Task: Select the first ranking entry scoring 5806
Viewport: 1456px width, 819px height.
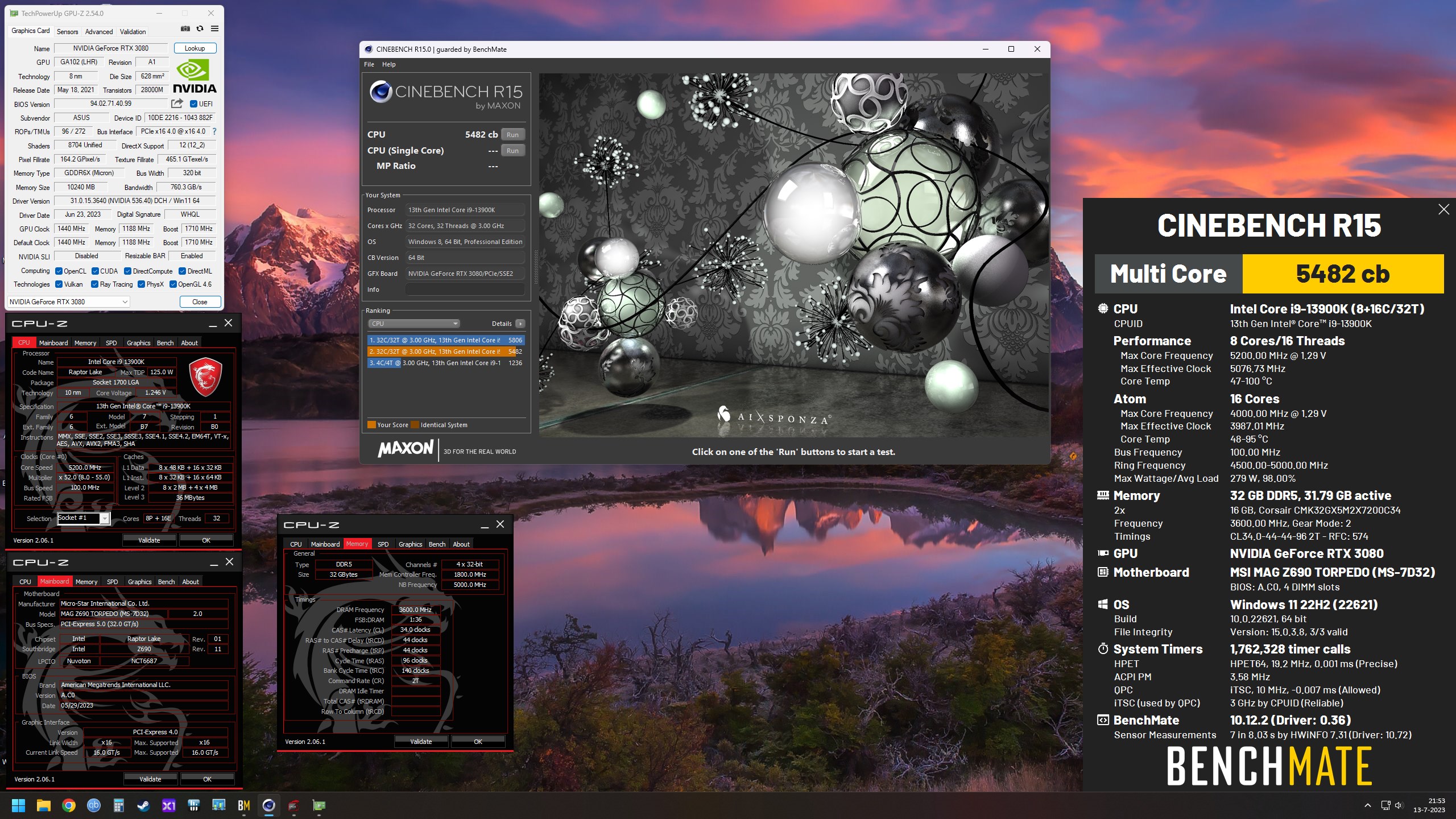Action: 446,340
